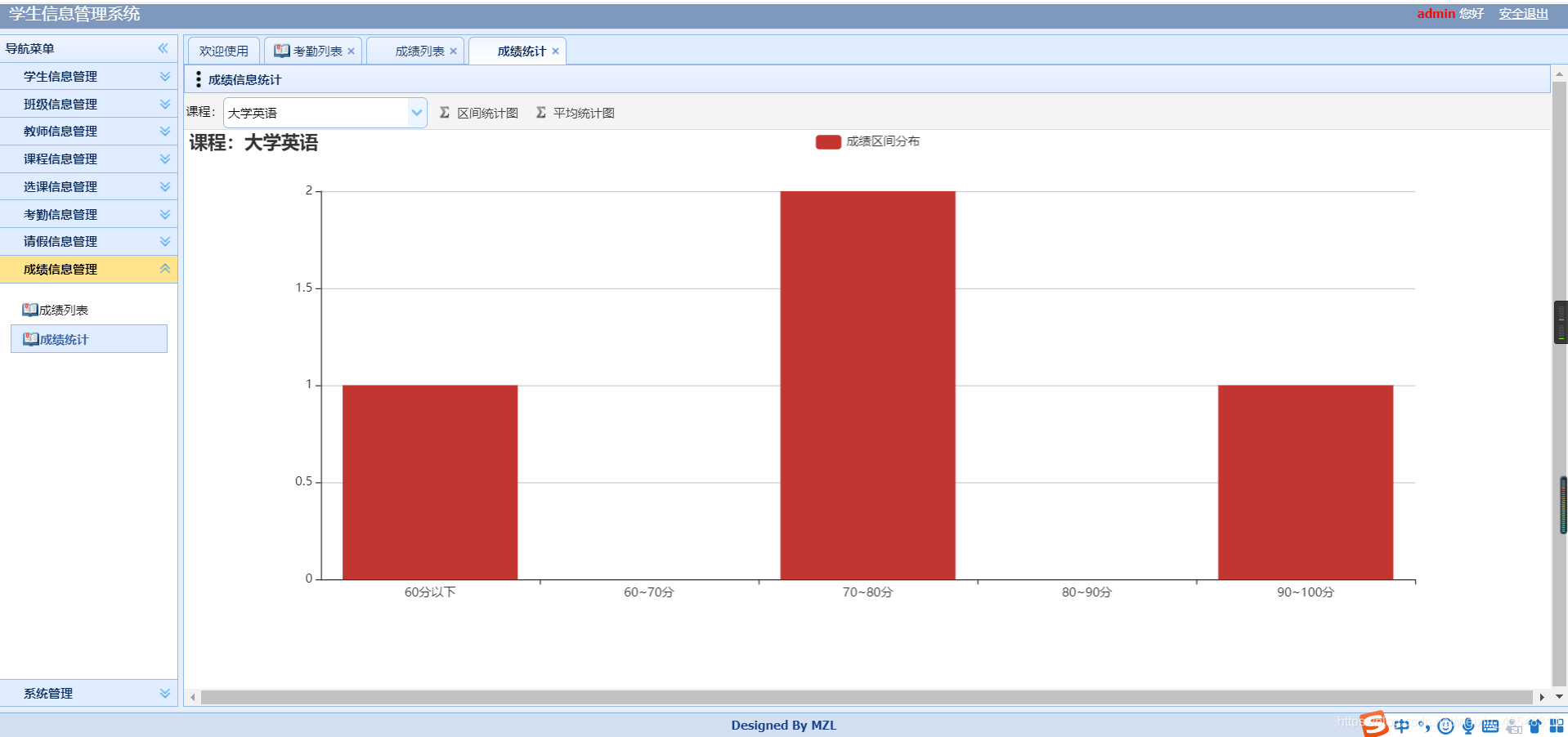The height and width of the screenshot is (737, 1568).
Task: Open the soft keyboard icon
Action: [x=1490, y=726]
